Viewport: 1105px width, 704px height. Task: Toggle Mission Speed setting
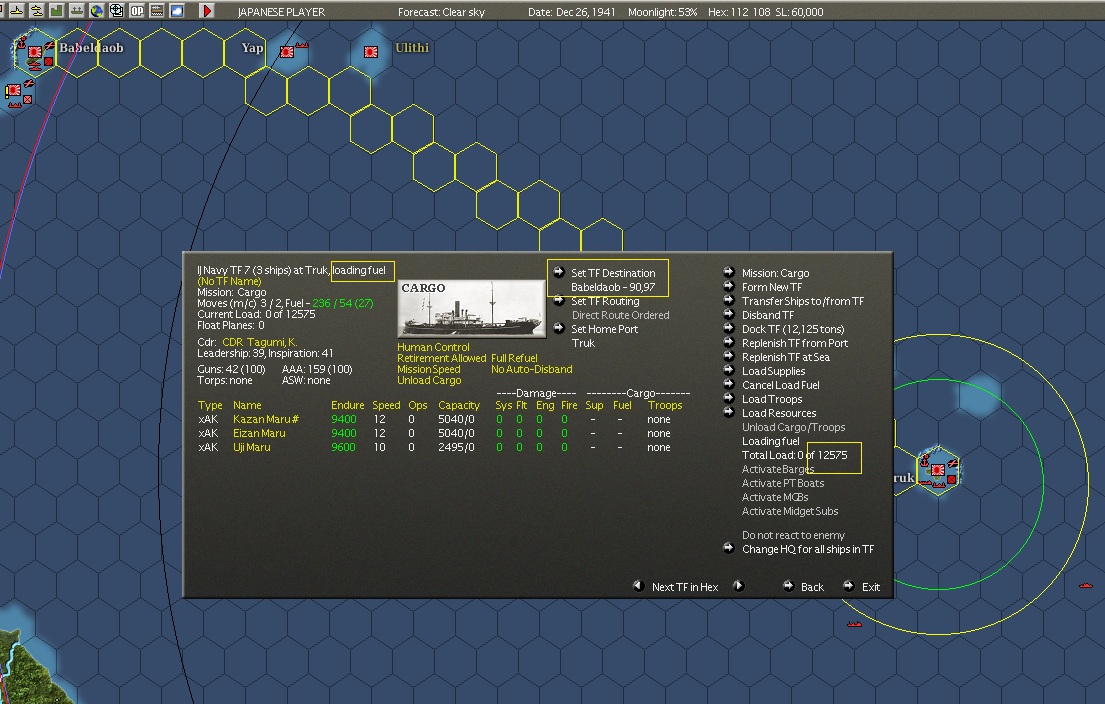coord(428,369)
